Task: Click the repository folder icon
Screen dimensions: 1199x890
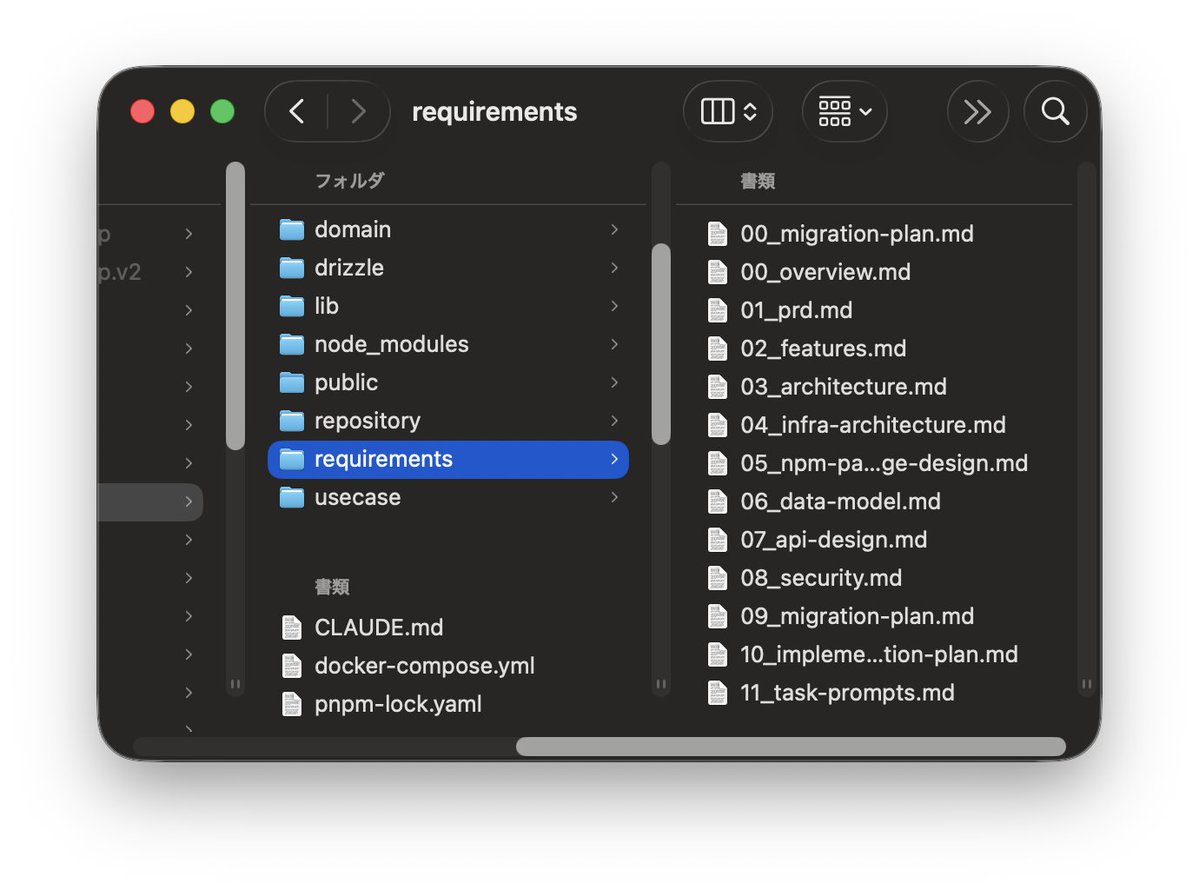Action: click(x=291, y=421)
